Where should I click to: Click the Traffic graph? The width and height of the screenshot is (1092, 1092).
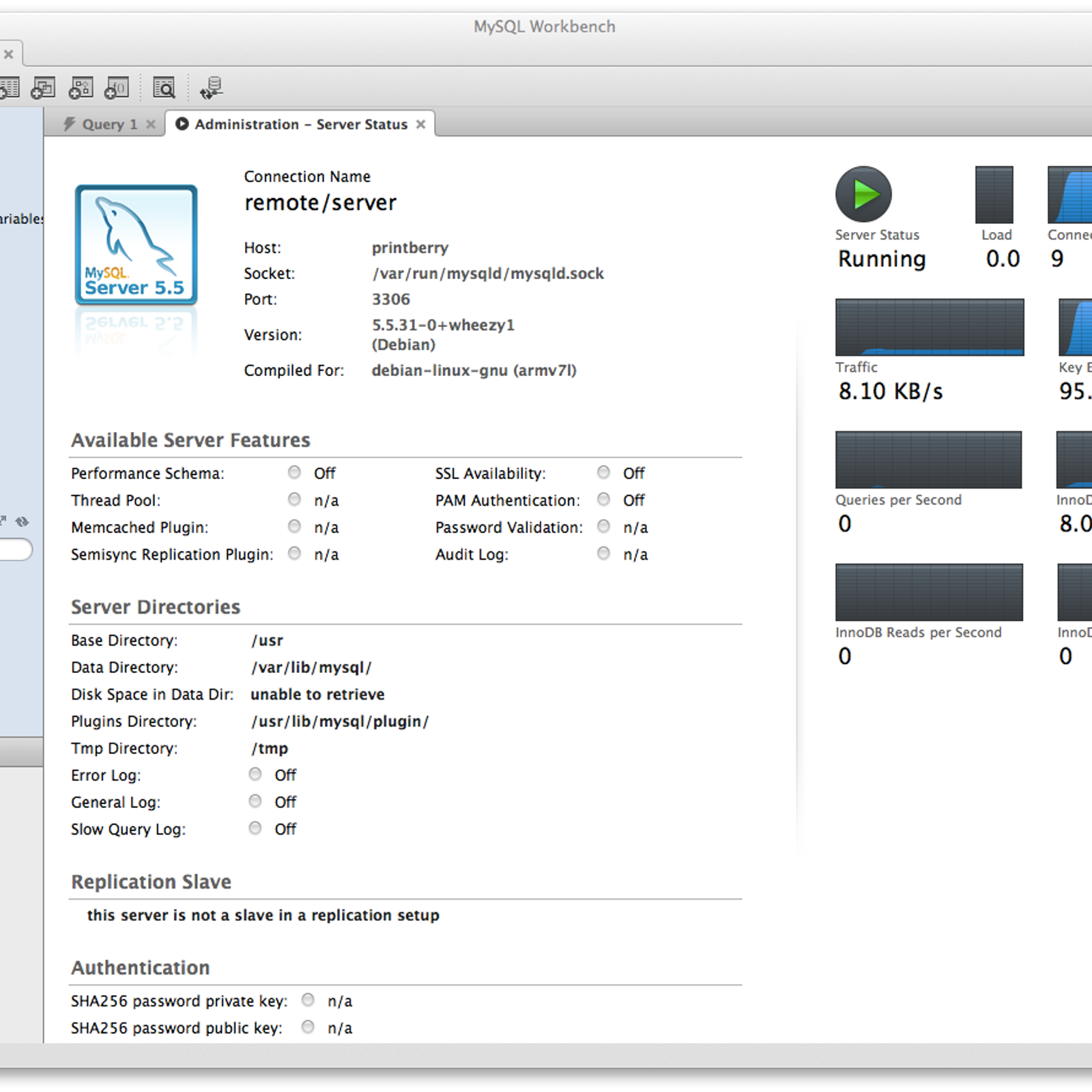click(930, 327)
